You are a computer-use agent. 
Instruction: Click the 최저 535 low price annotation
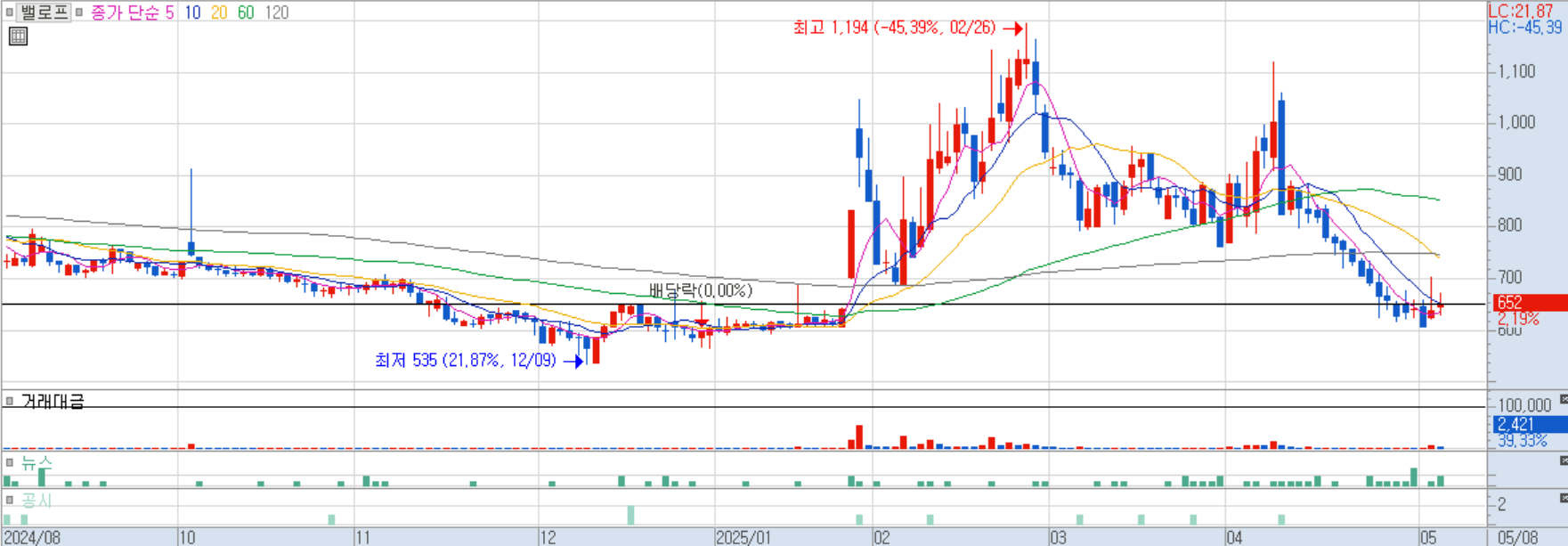[x=466, y=360]
